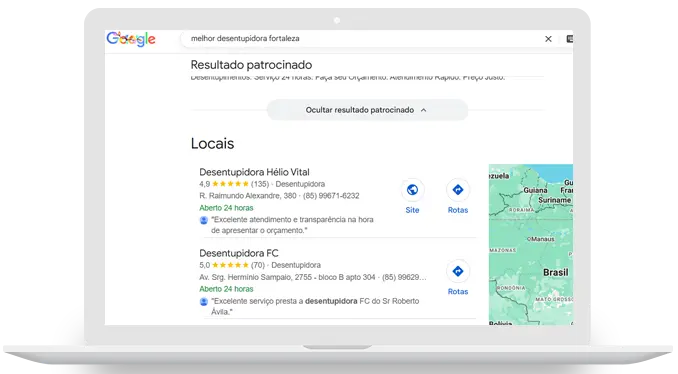
Task: Click Desentupidora FC star rating 5,0
Action: pyautogui.click(x=224, y=265)
